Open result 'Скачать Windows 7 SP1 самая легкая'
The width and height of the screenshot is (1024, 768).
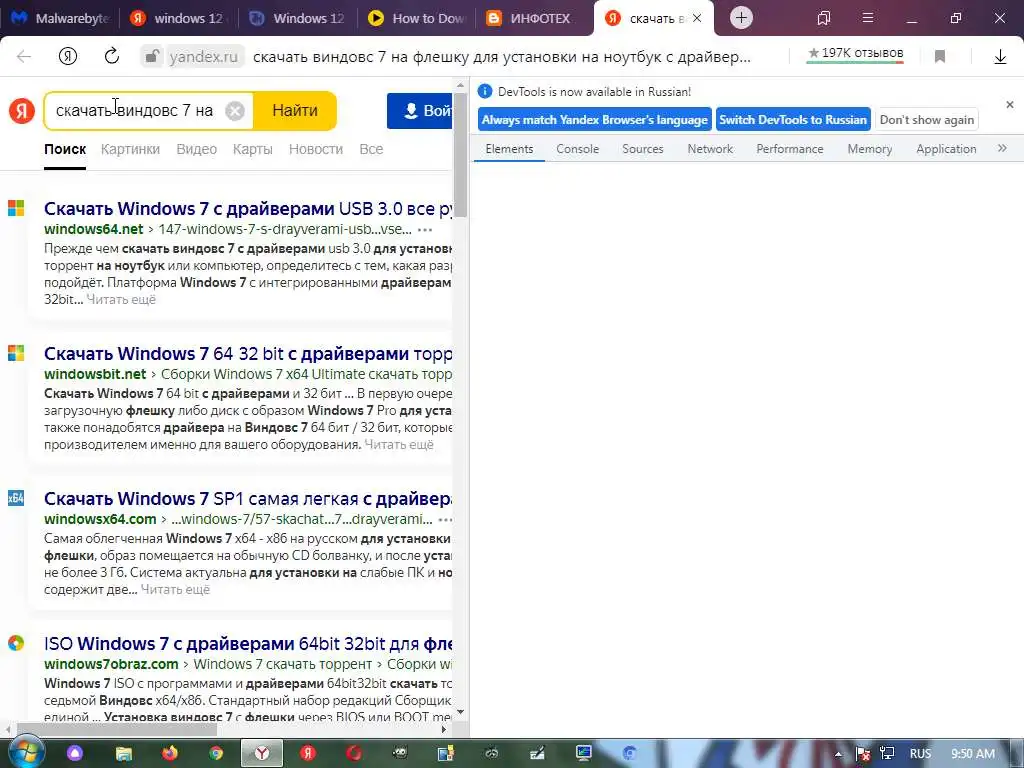tap(248, 498)
